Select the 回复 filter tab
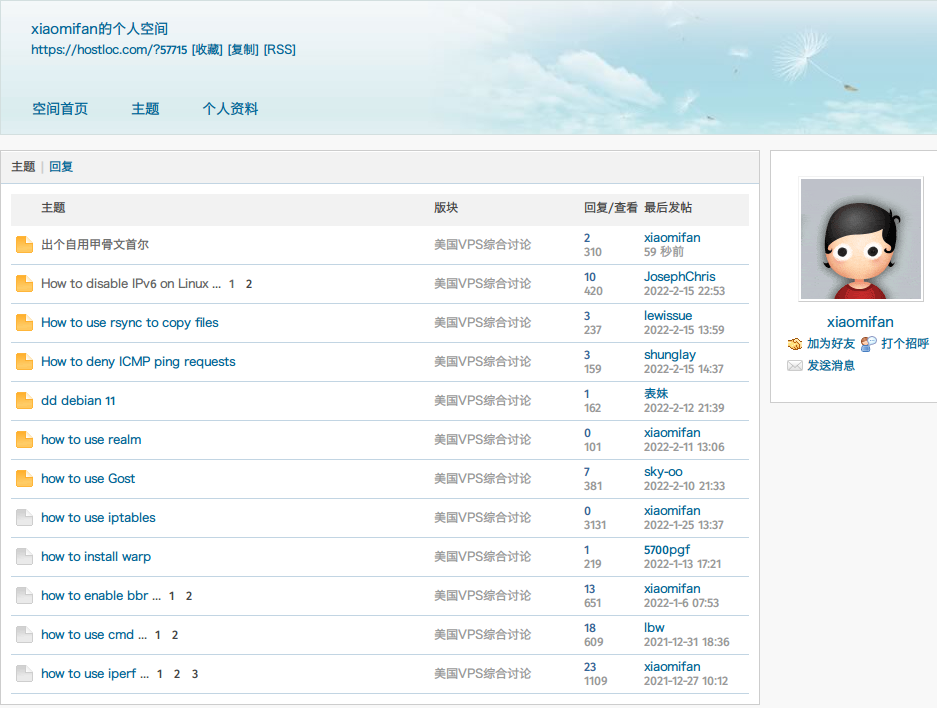The height and width of the screenshot is (708, 937). point(61,167)
